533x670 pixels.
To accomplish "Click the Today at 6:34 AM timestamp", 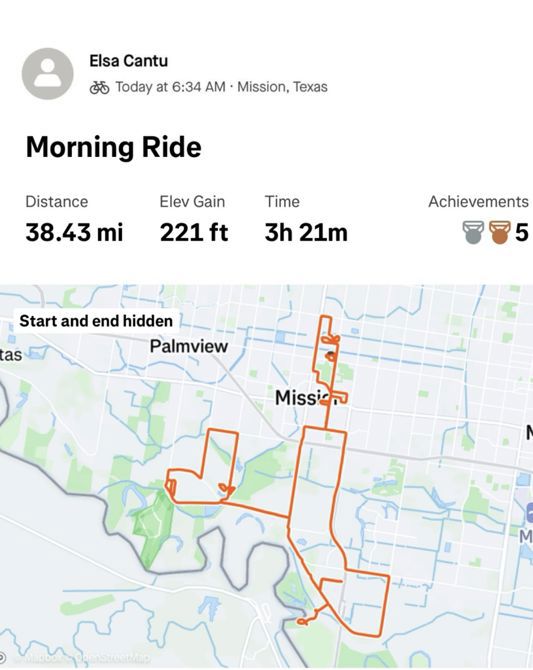I will click(x=170, y=87).
